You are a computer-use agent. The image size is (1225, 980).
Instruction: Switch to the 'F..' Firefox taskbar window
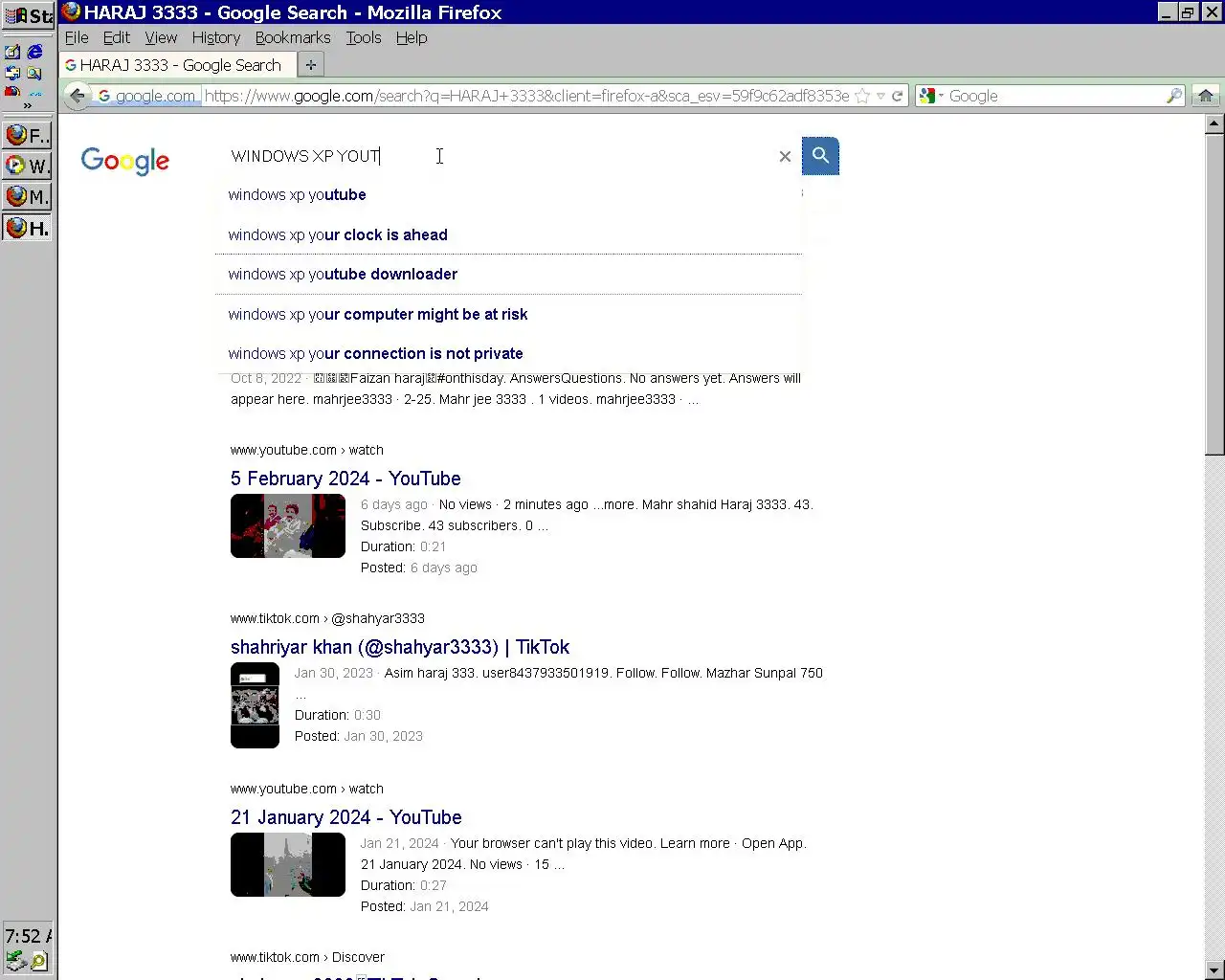pyautogui.click(x=28, y=135)
